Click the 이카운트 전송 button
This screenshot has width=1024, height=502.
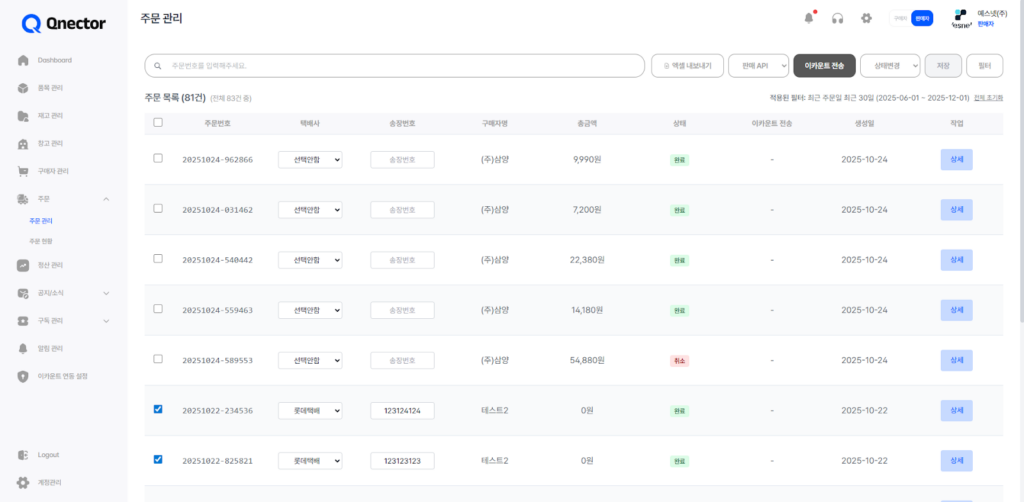(824, 66)
